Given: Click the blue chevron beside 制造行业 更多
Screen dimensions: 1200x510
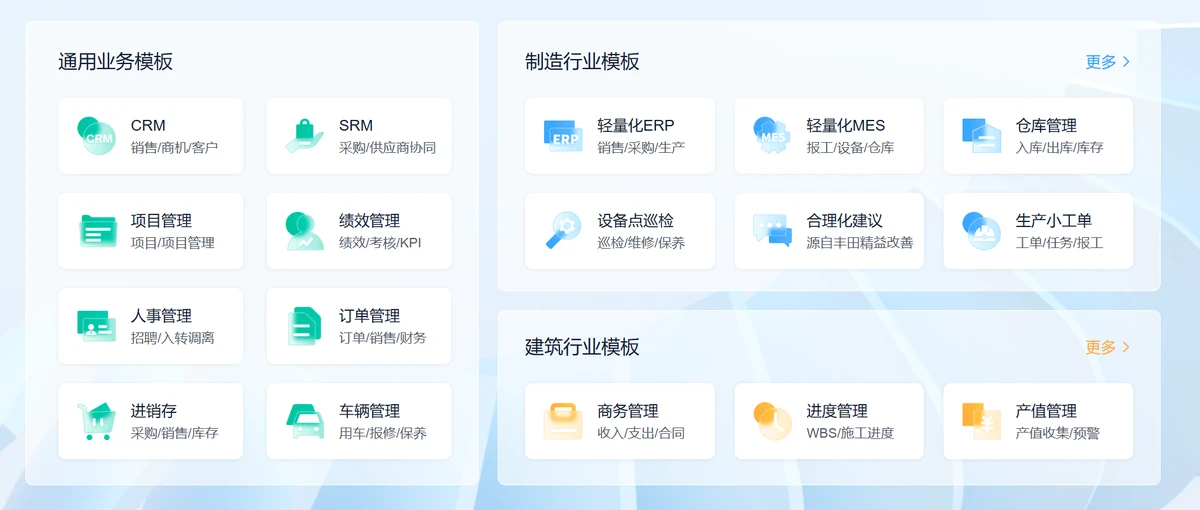Looking at the screenshot, I should [1127, 62].
